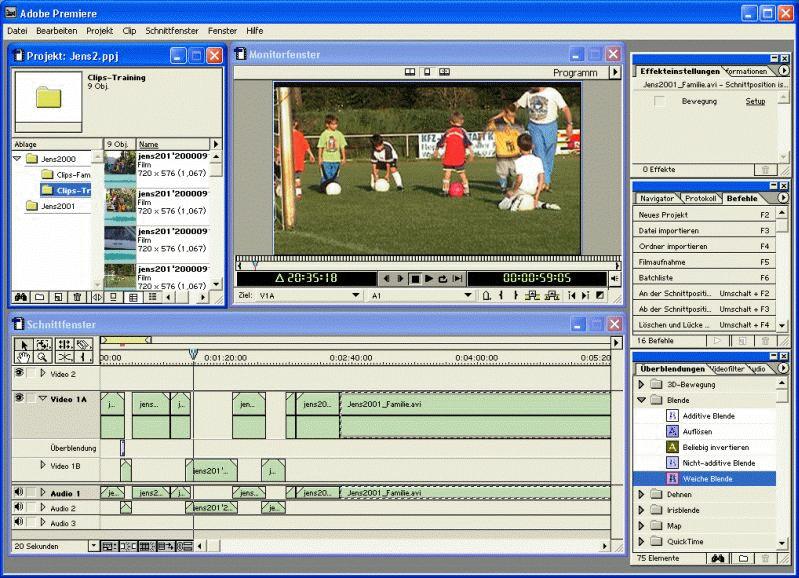Open the Ziel V1A target dropdown

point(355,296)
